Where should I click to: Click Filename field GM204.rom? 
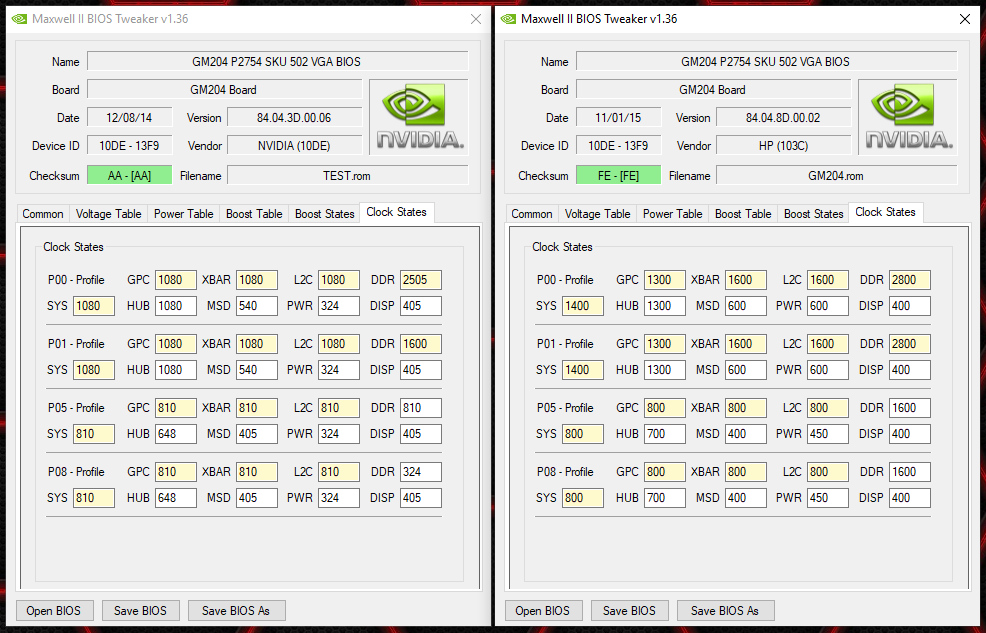pyautogui.click(x=837, y=175)
